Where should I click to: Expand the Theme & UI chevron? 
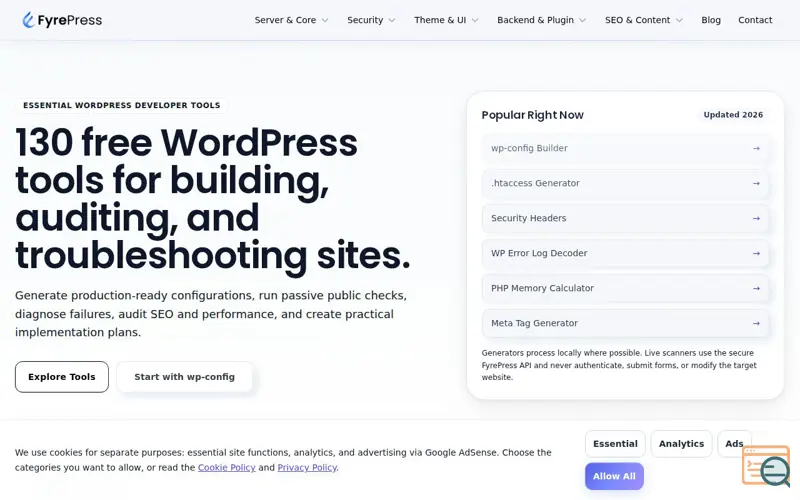(475, 20)
